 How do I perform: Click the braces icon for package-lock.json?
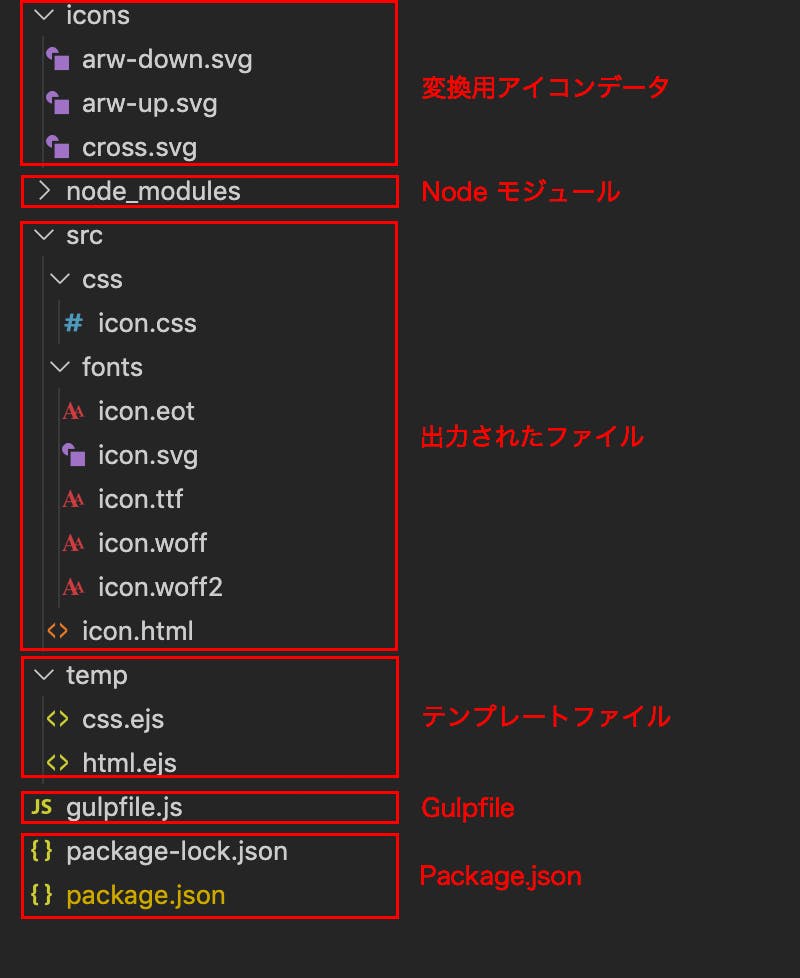(40, 851)
